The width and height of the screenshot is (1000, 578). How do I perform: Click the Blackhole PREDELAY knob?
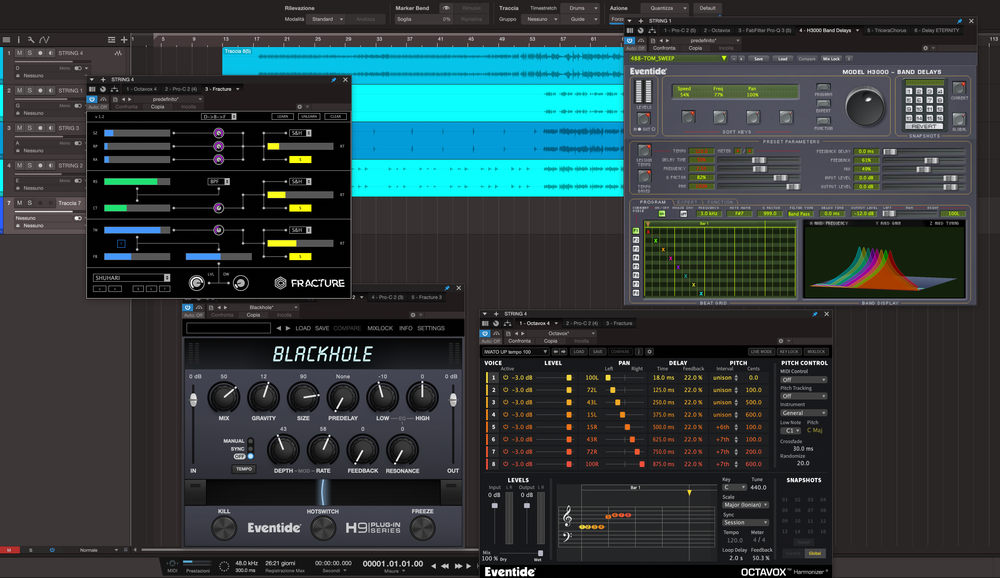[x=342, y=397]
